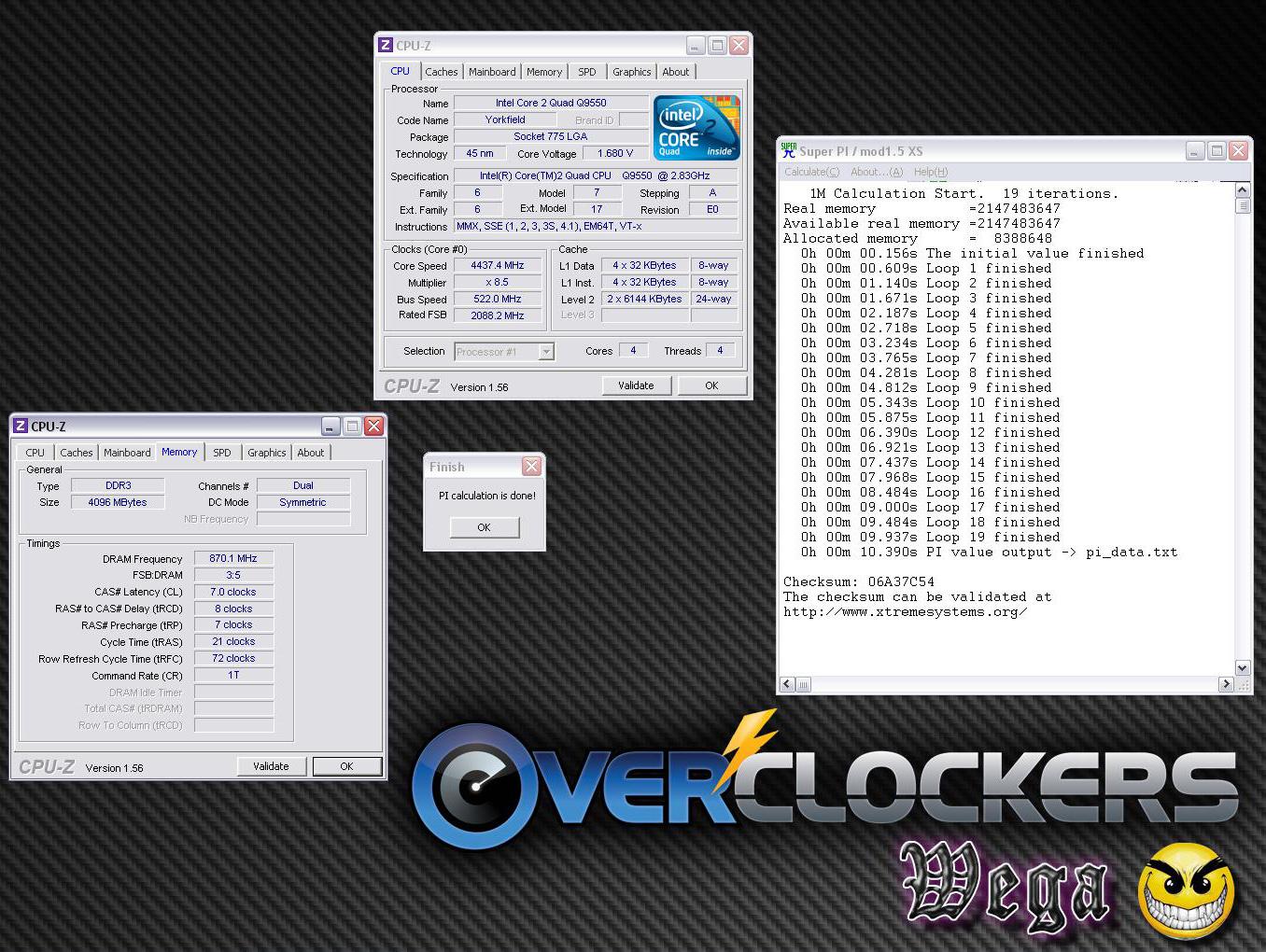Screen dimensions: 1266x952
Task: Click the Rated FSB value 2088.2 MHz
Action: click(498, 315)
